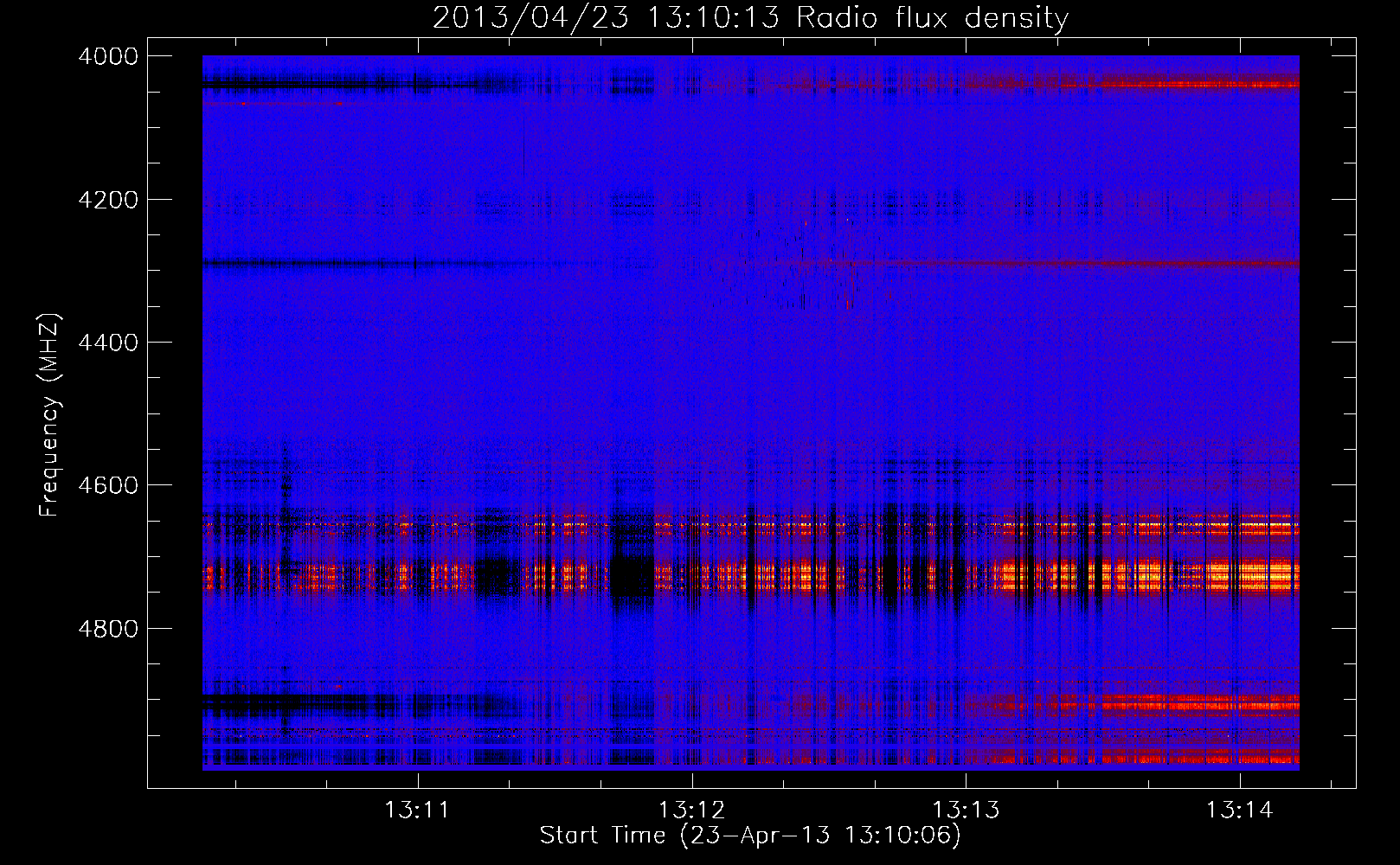This screenshot has height=865, width=1400.
Task: Click the 4400 frequency tick label
Action: (108, 343)
